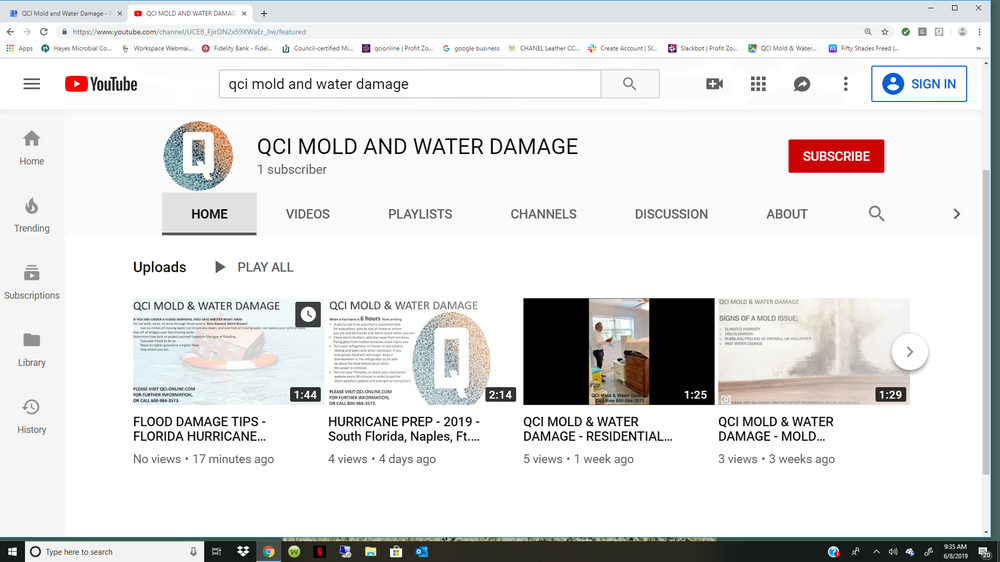Viewport: 1000px width, 562px height.
Task: Open google business bookmark
Action: pos(471,48)
